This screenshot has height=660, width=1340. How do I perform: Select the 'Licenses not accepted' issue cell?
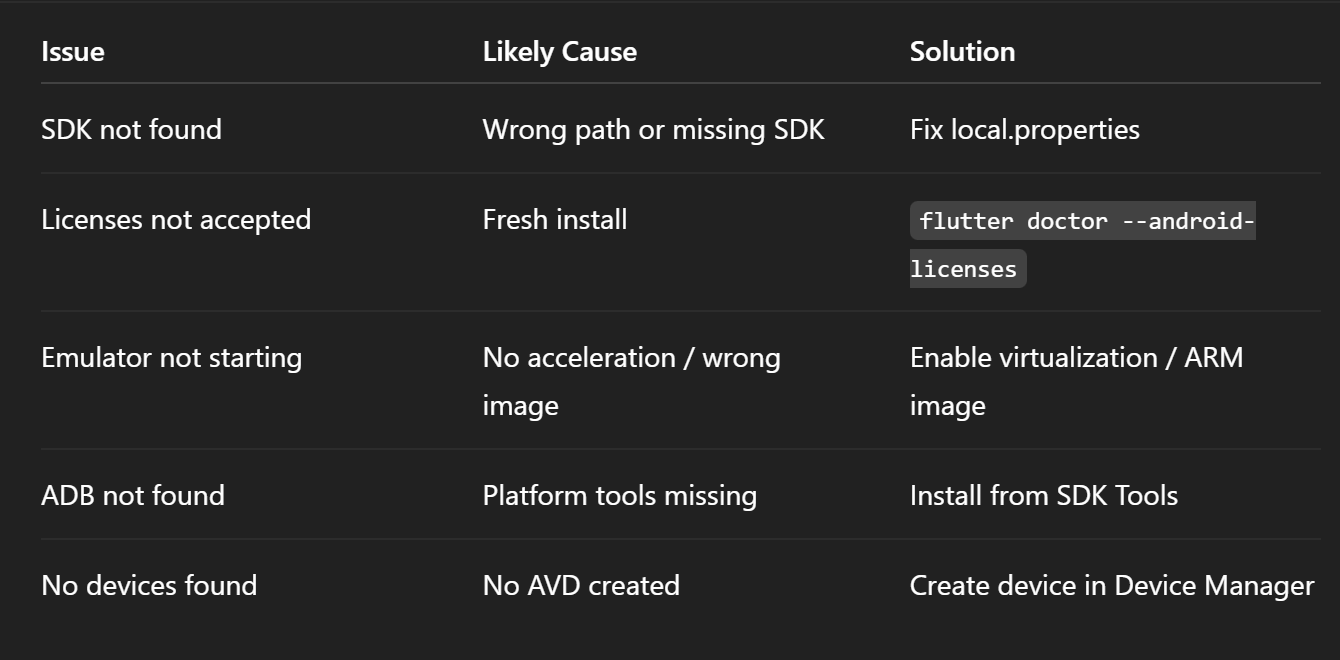tap(176, 220)
